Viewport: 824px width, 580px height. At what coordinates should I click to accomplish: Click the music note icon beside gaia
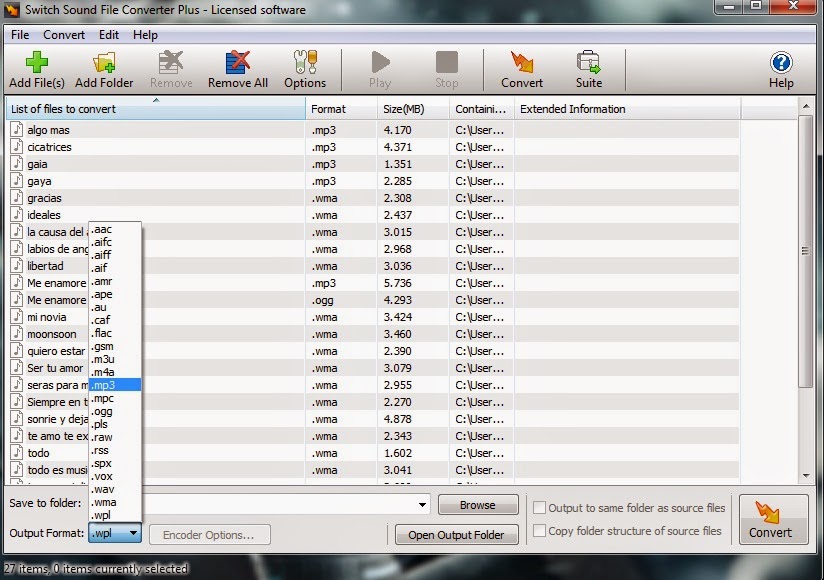[17, 163]
